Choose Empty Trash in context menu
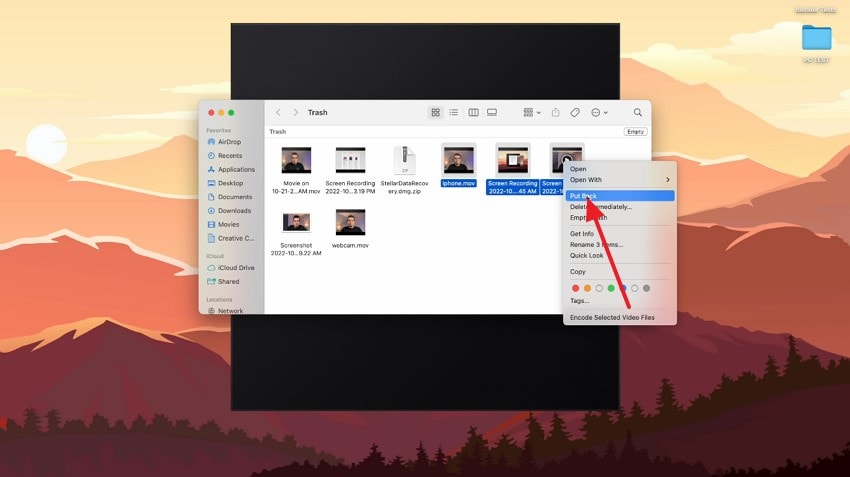 click(620, 217)
